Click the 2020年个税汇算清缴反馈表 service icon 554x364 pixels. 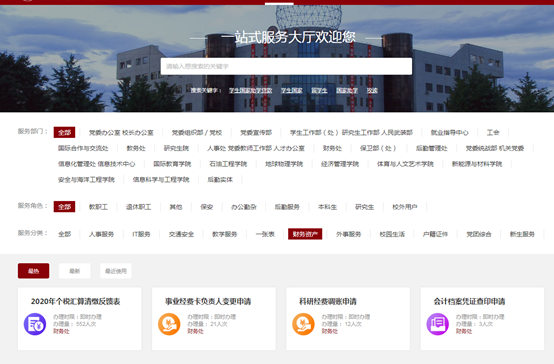click(35, 324)
